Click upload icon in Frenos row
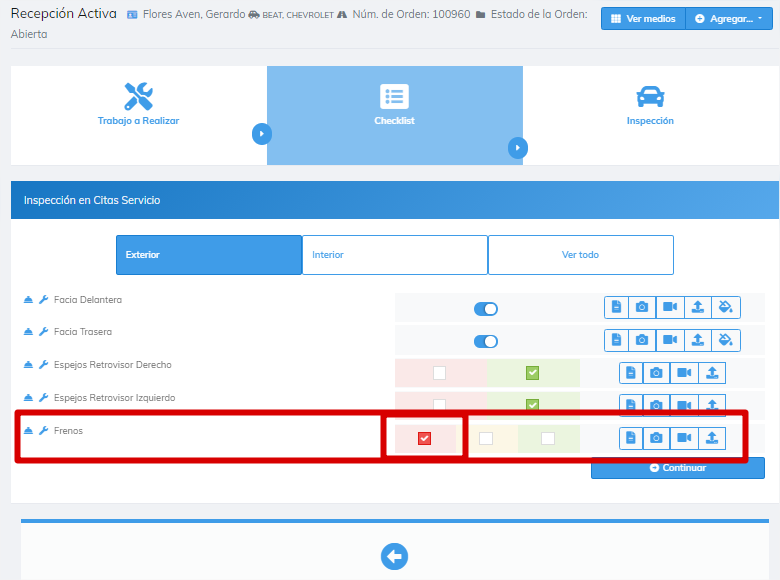The height and width of the screenshot is (580, 780). tap(711, 437)
